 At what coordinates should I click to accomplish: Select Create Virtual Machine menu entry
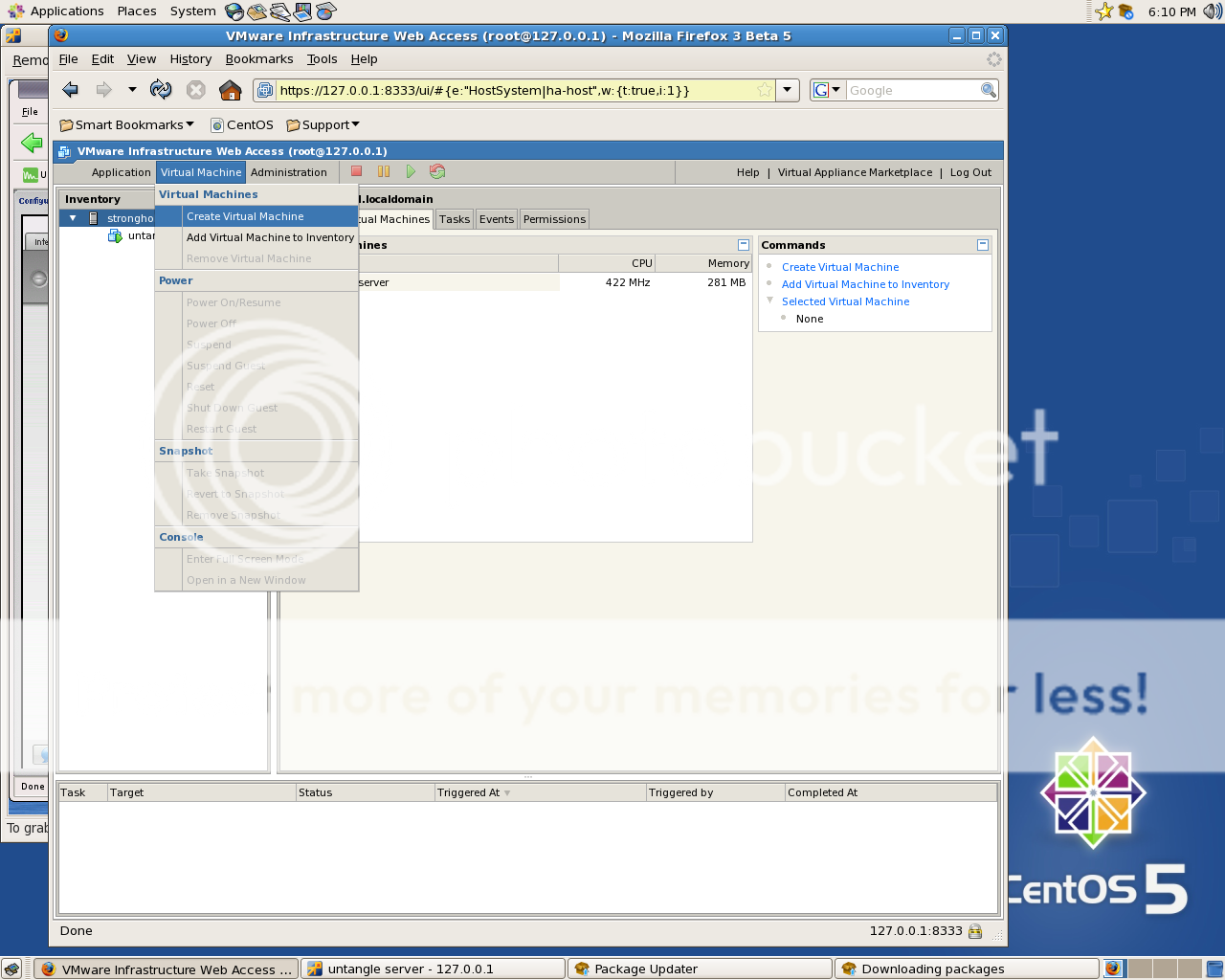tap(256, 216)
